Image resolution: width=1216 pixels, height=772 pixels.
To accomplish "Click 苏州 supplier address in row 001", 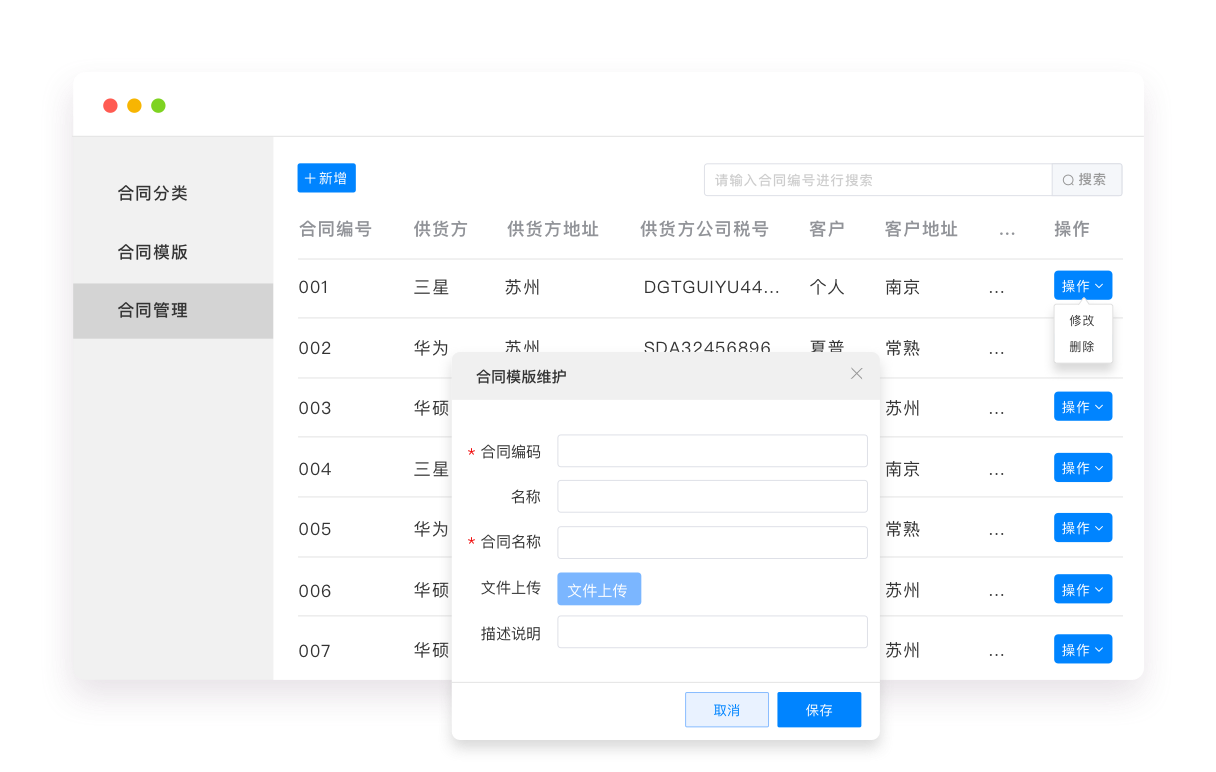I will coord(522,288).
